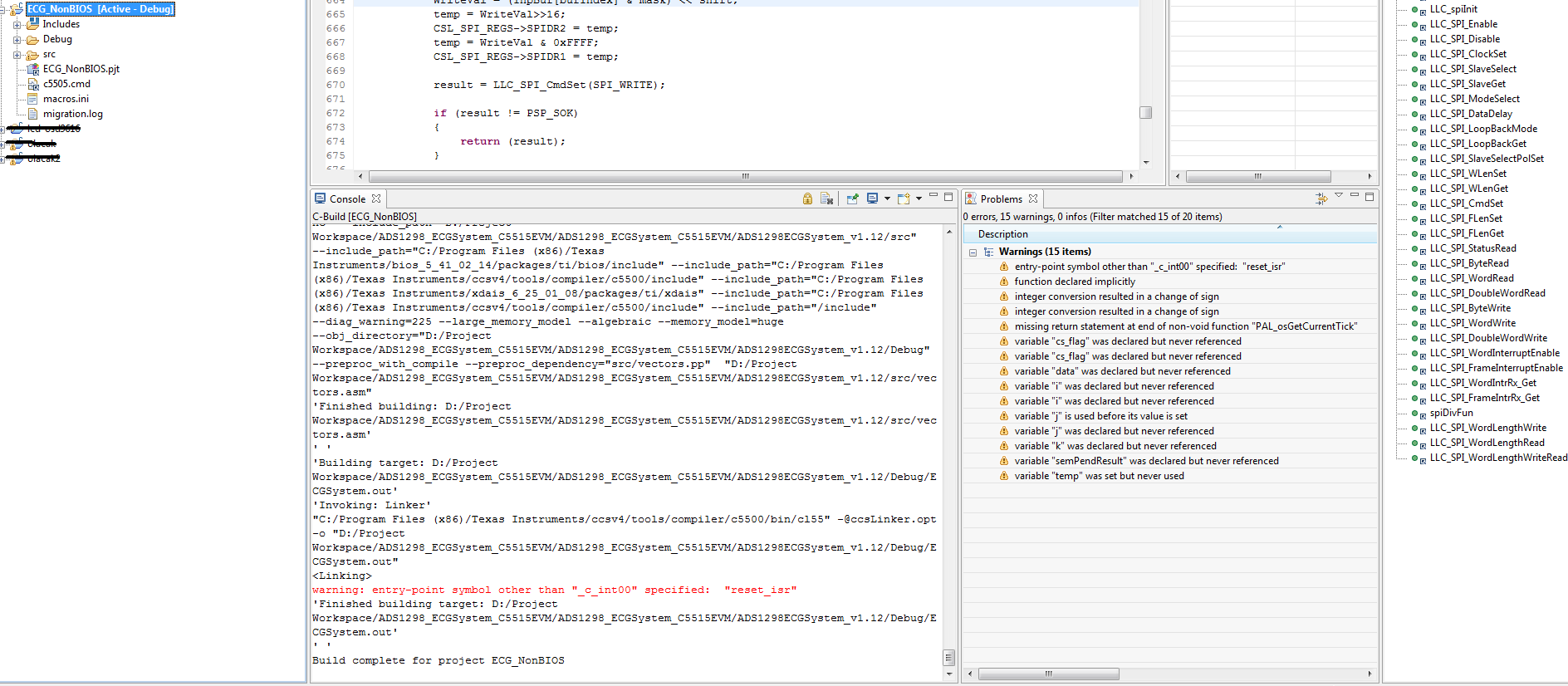Click 'Build complete for project ECG_NonBIOS' line
The image size is (1568, 686).
tap(438, 660)
